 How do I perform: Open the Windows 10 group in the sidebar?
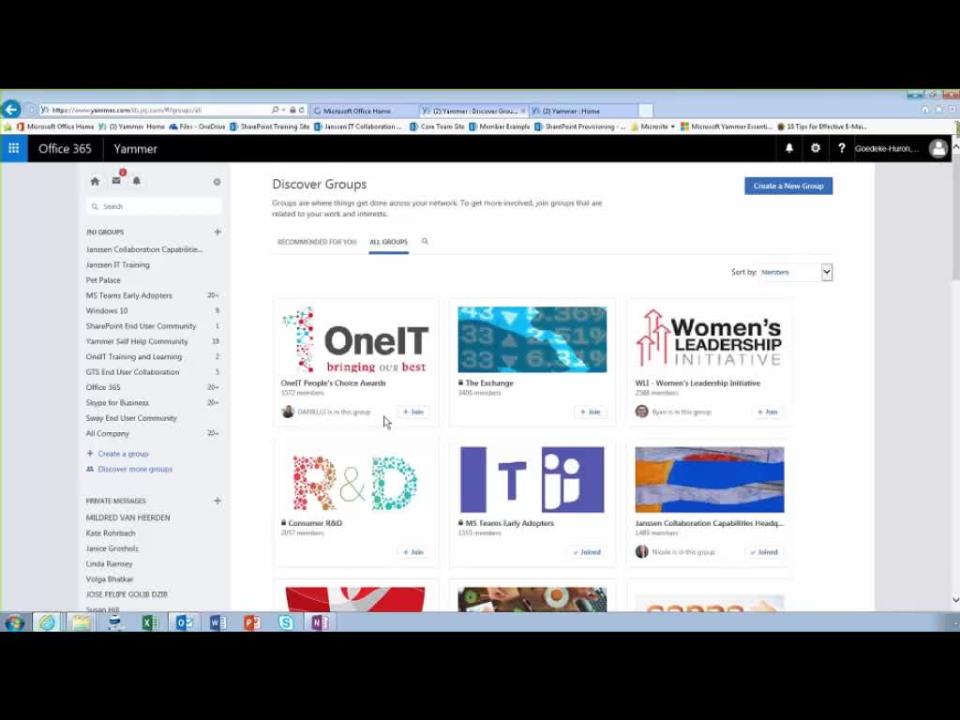point(107,310)
